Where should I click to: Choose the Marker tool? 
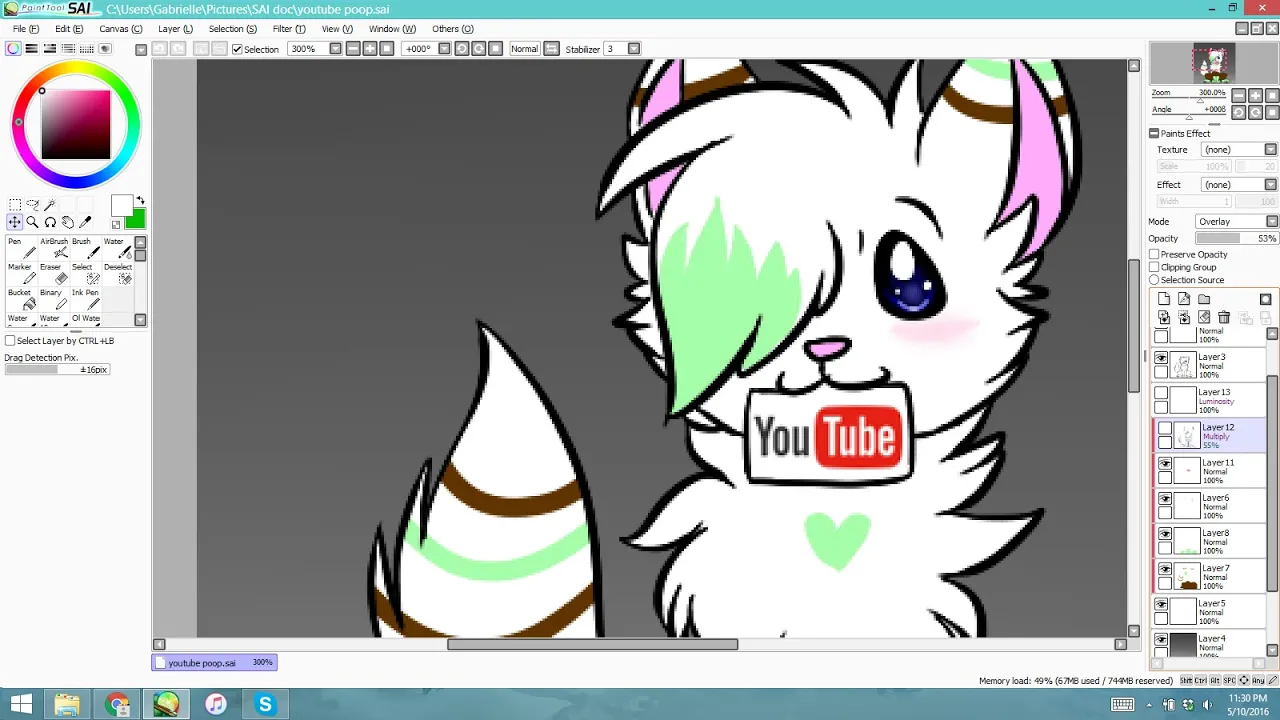pos(21,274)
